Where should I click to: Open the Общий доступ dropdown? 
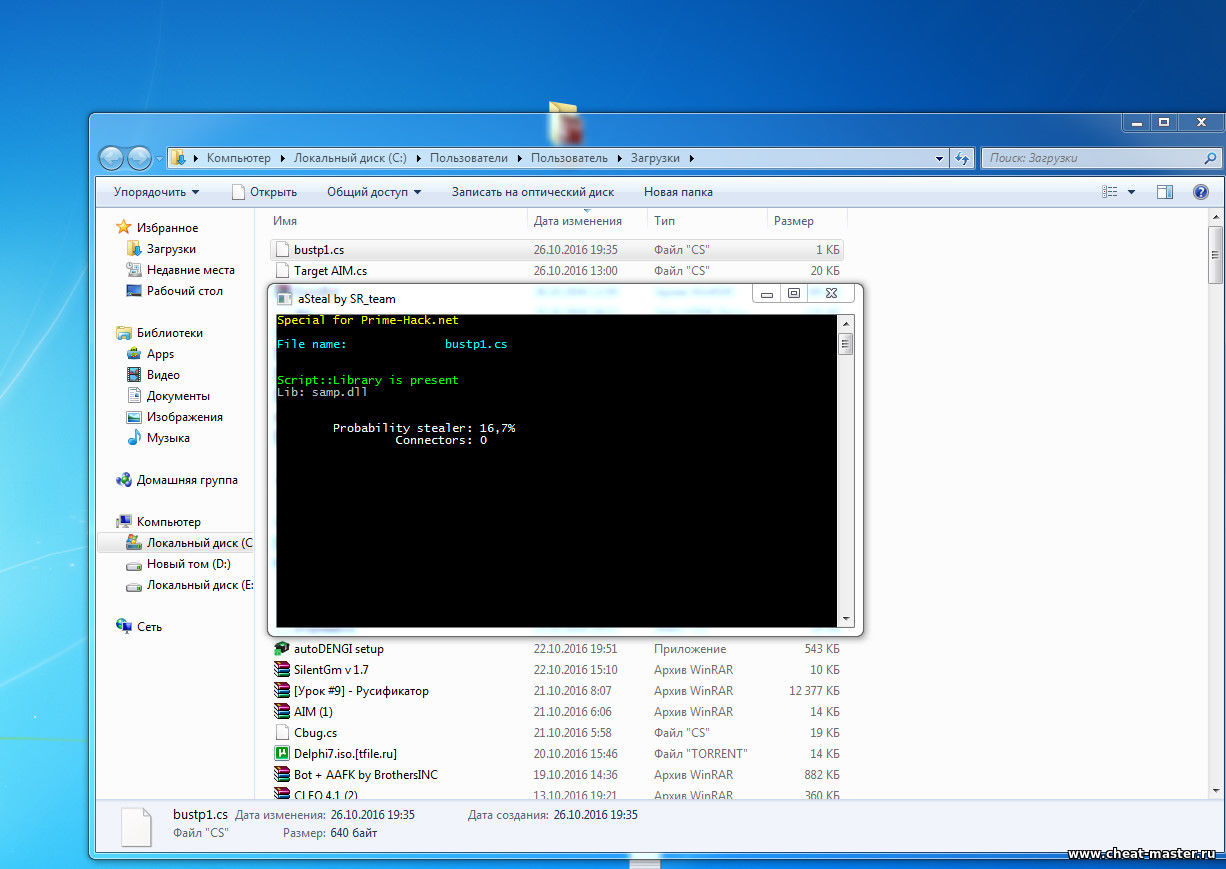pos(373,192)
